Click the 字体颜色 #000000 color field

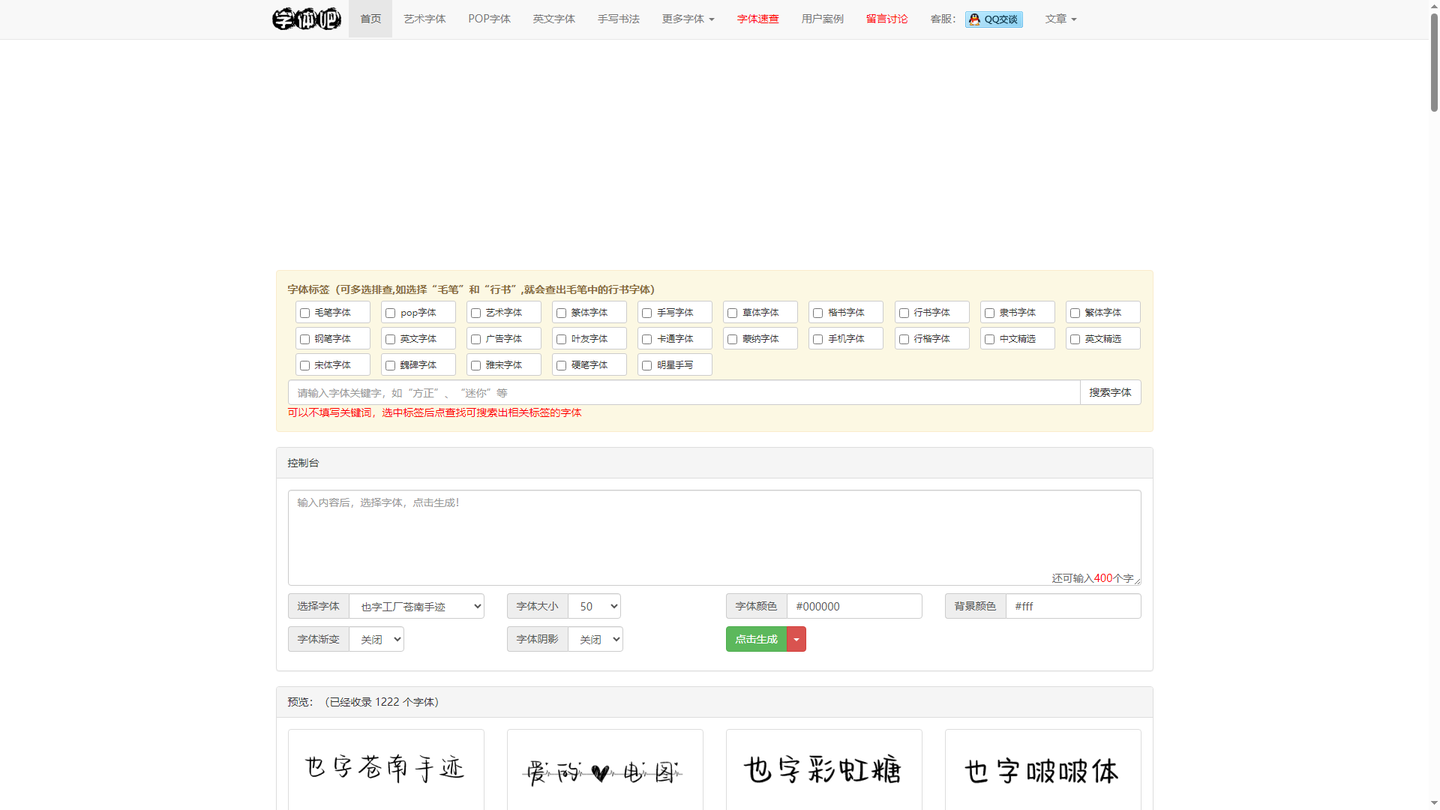click(x=854, y=606)
